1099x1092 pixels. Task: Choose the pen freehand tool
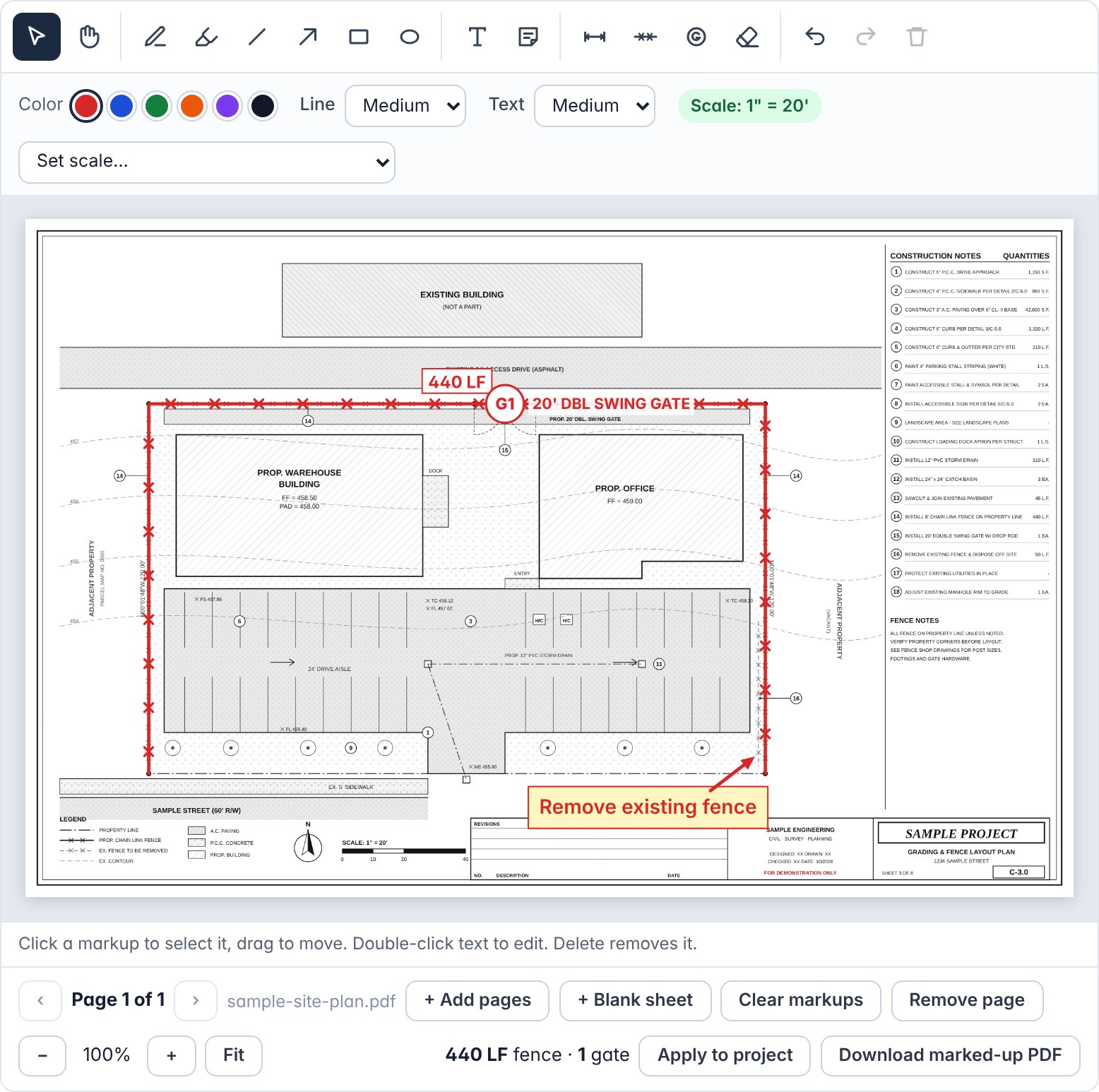[155, 37]
